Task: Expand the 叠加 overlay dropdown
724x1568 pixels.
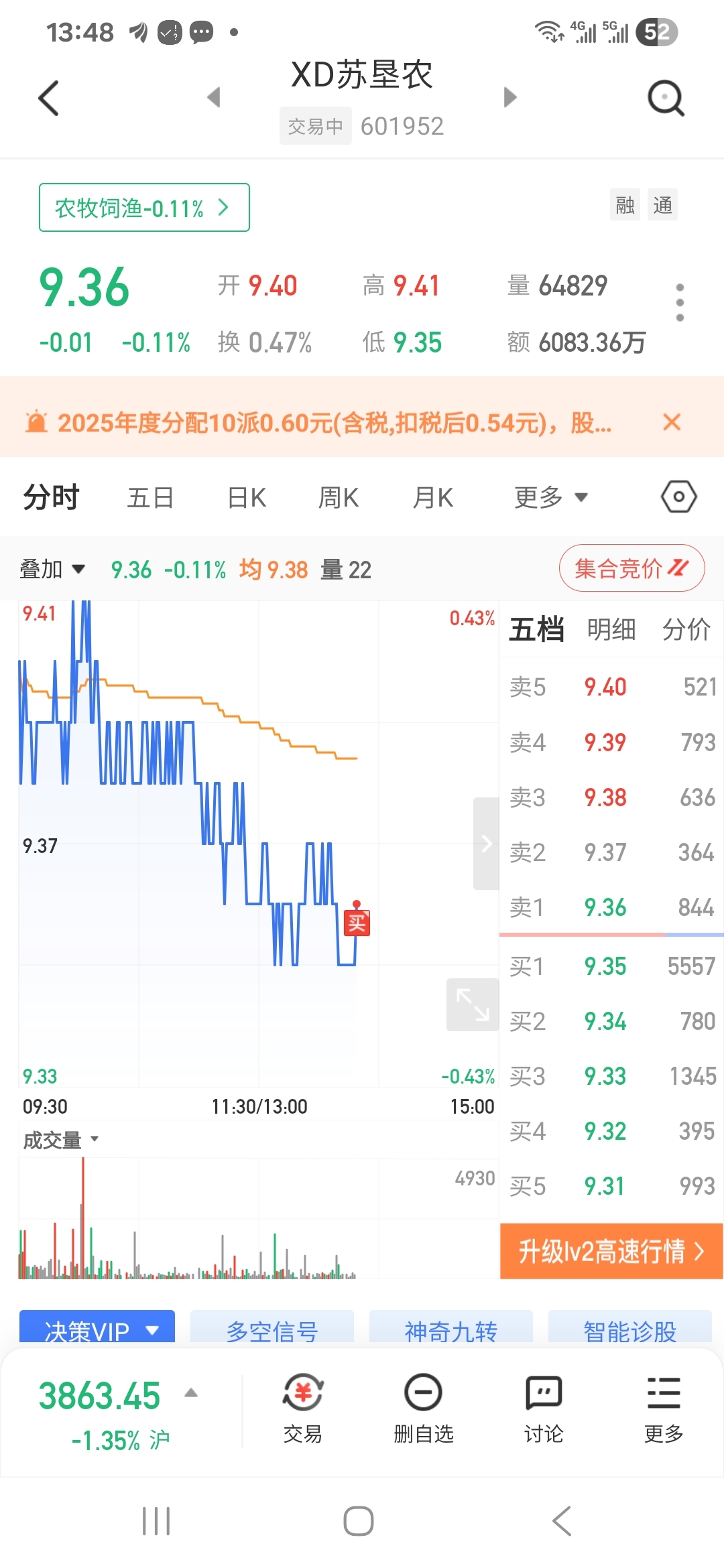Action: pyautogui.click(x=52, y=570)
